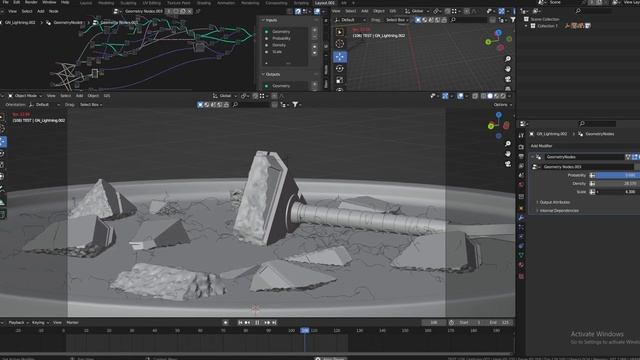
Task: Open the GIS menu in main viewport
Action: coord(107,96)
